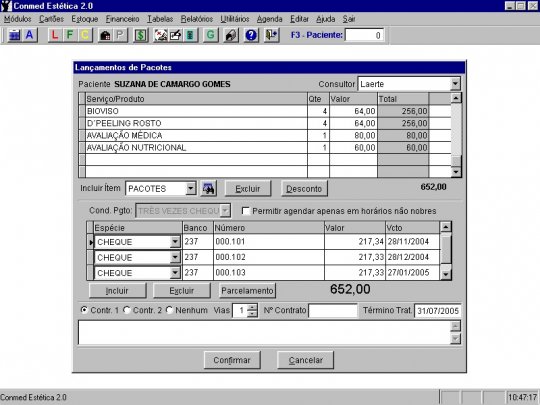Select the Contr. 2 radio button

126,310
